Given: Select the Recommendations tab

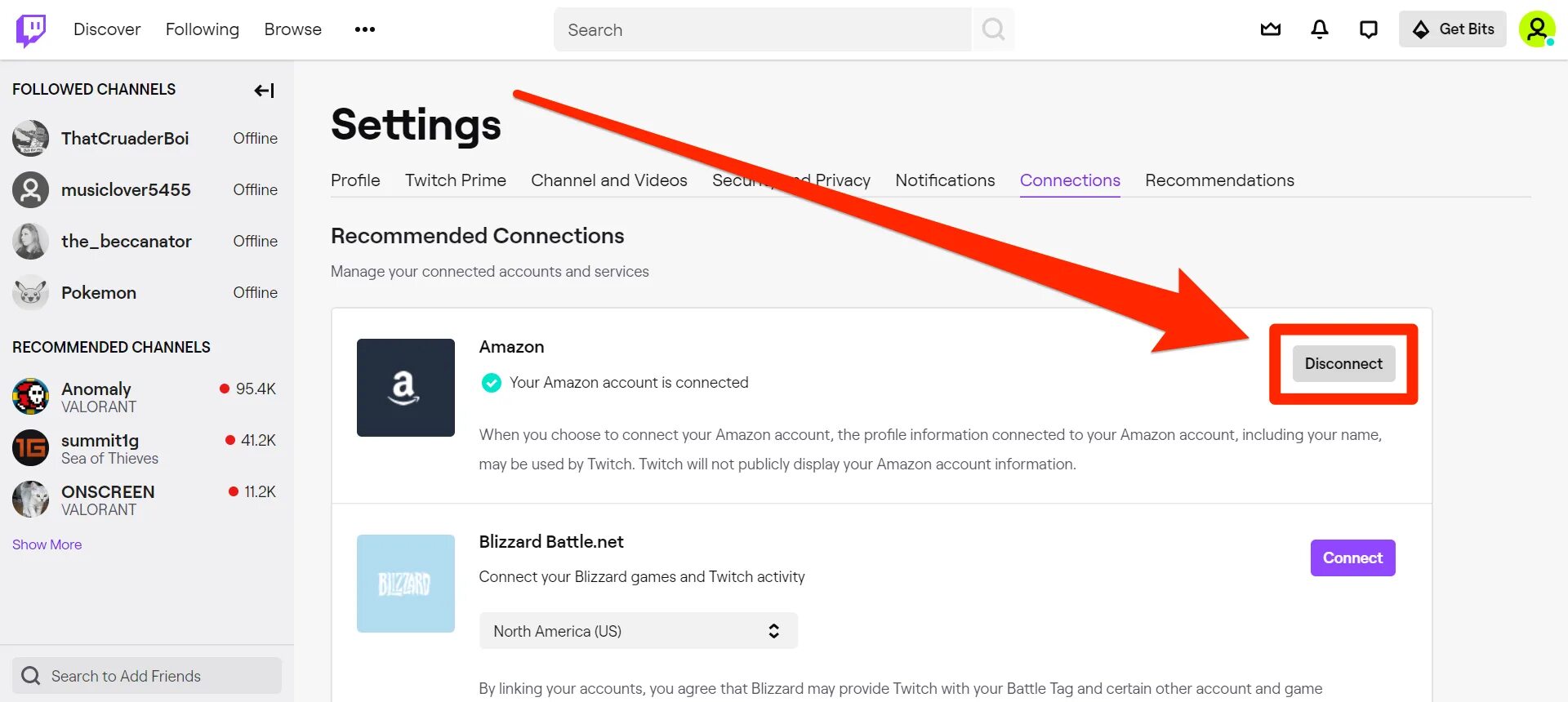Looking at the screenshot, I should coord(1219,180).
